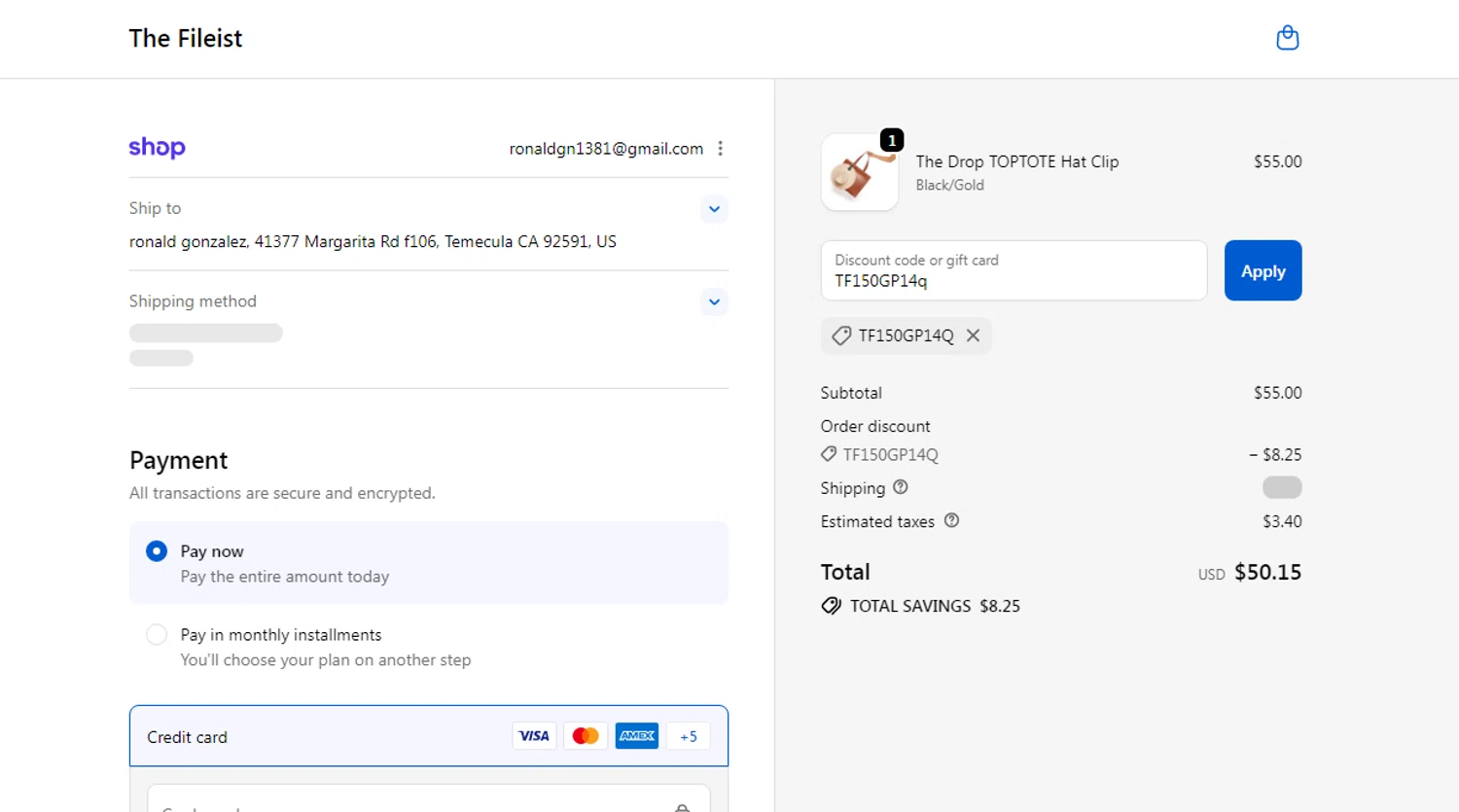Remove applied discount code TF150GP14Q
The height and width of the screenshot is (812, 1459).
click(973, 335)
